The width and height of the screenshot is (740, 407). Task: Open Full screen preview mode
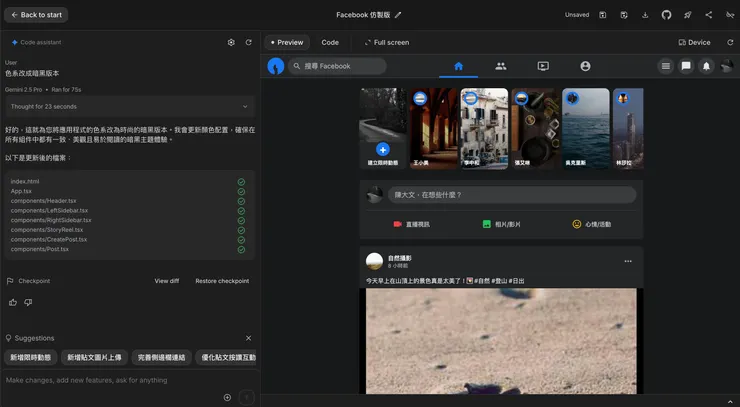click(x=387, y=42)
